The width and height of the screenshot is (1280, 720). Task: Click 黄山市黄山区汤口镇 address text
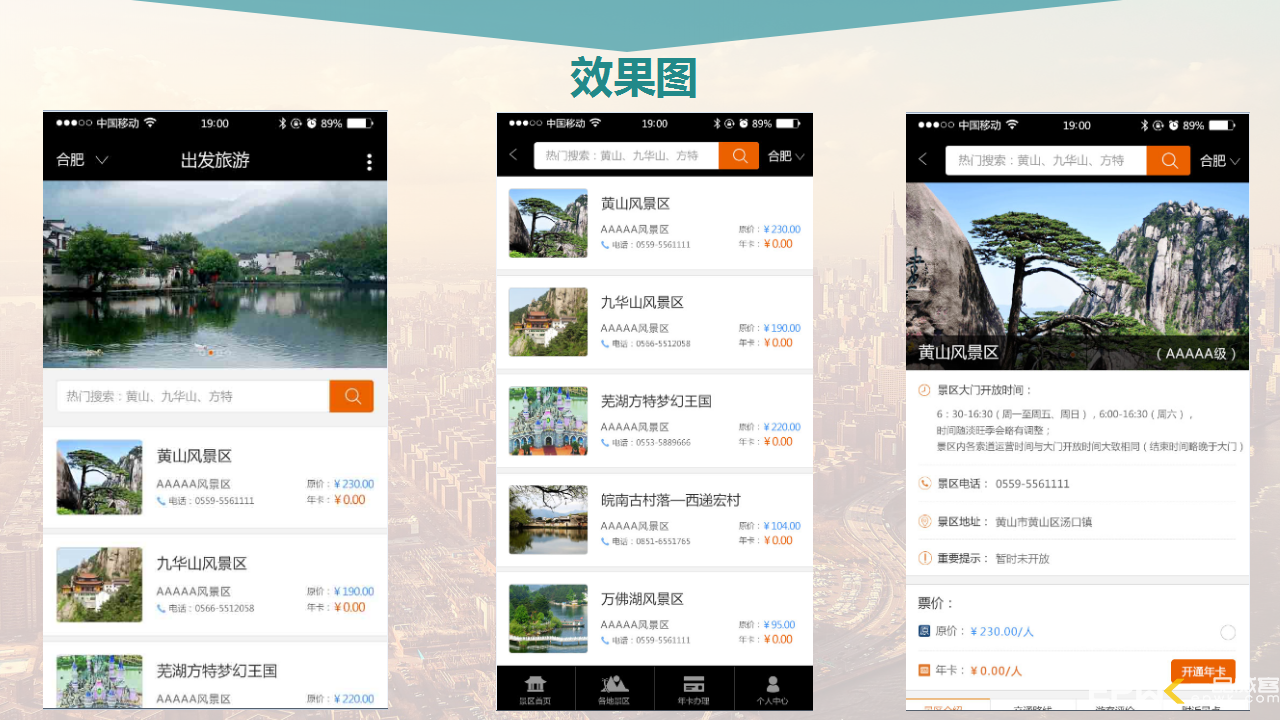pyautogui.click(x=1043, y=522)
